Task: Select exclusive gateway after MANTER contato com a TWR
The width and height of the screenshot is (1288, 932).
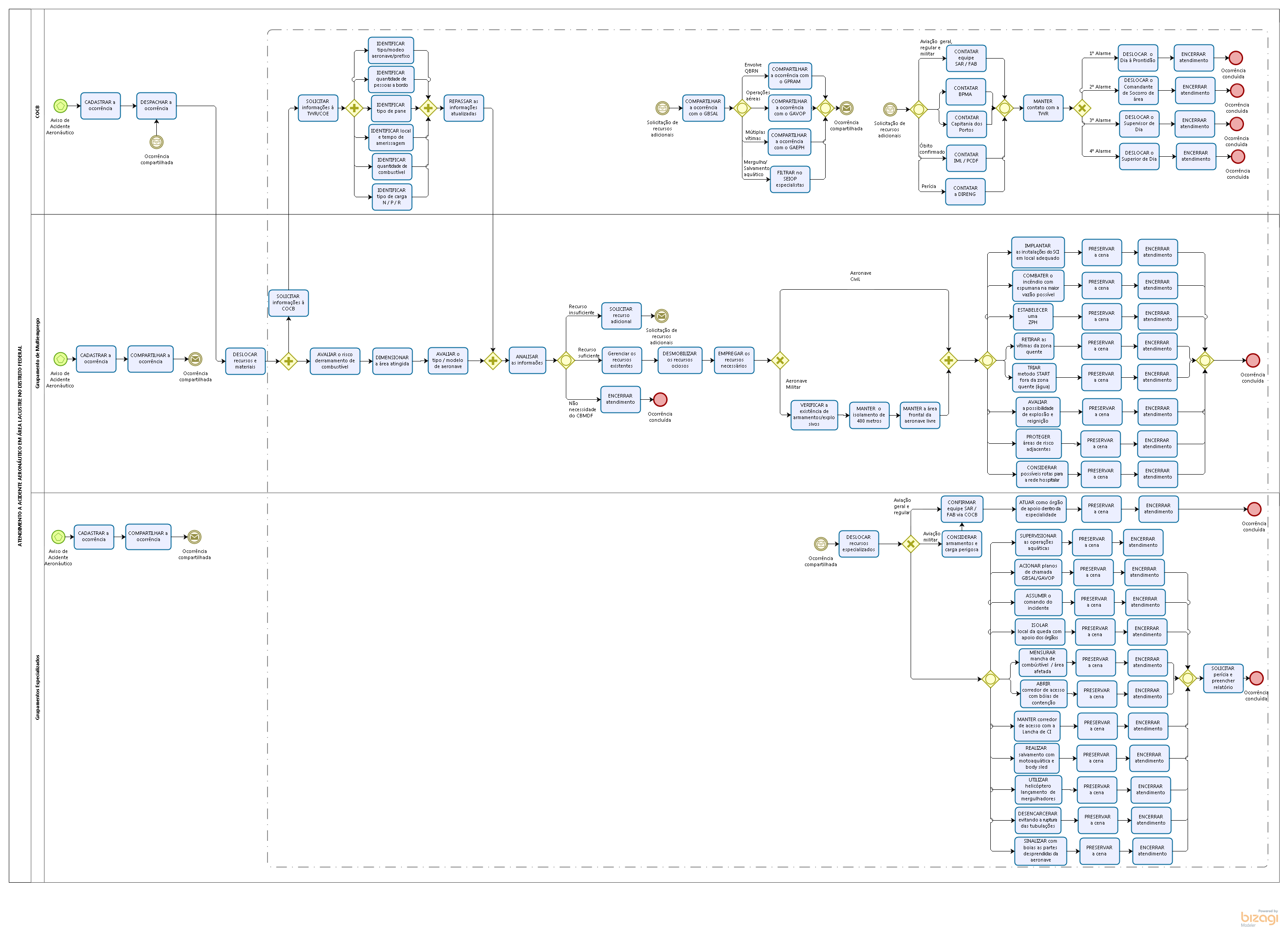Action: 1082,108
